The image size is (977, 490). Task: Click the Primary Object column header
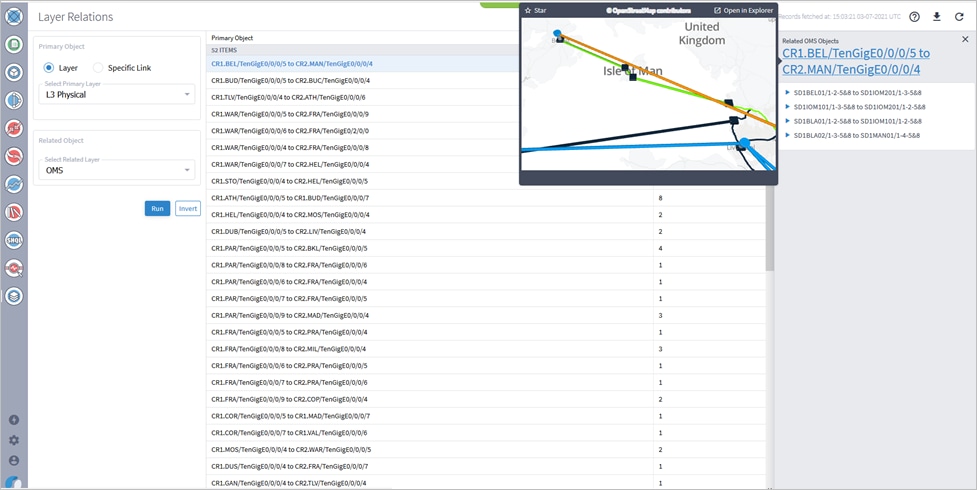pos(232,38)
